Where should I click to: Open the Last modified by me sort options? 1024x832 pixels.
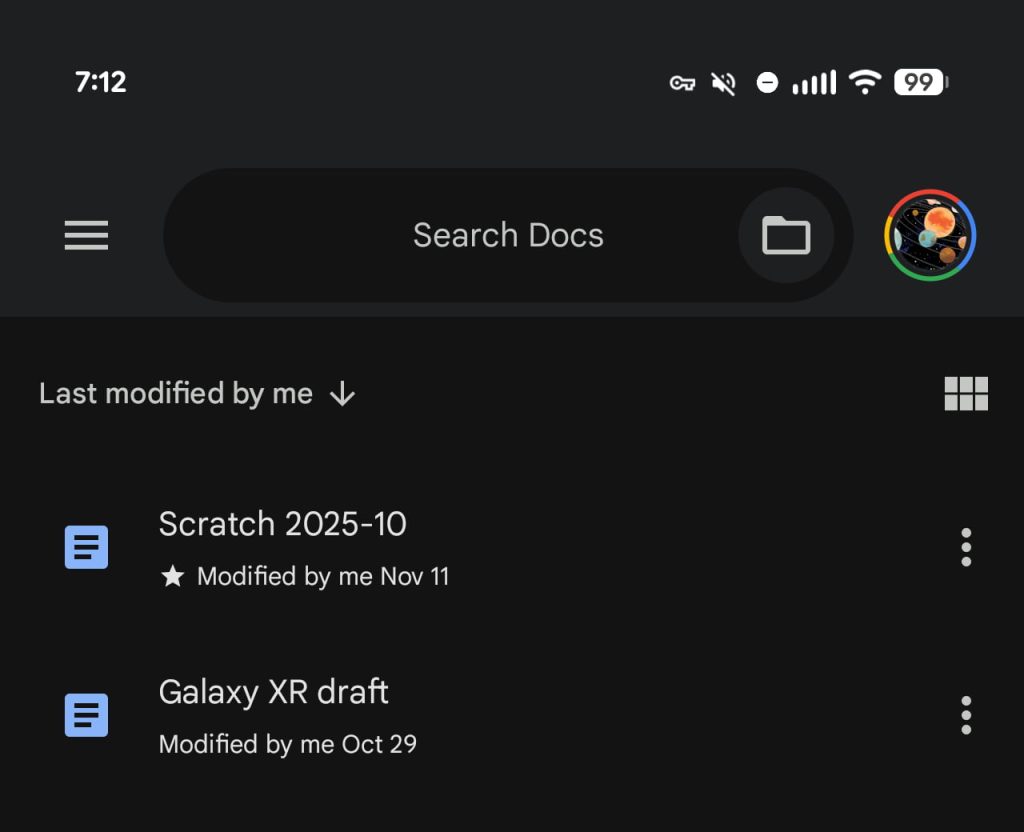[175, 393]
